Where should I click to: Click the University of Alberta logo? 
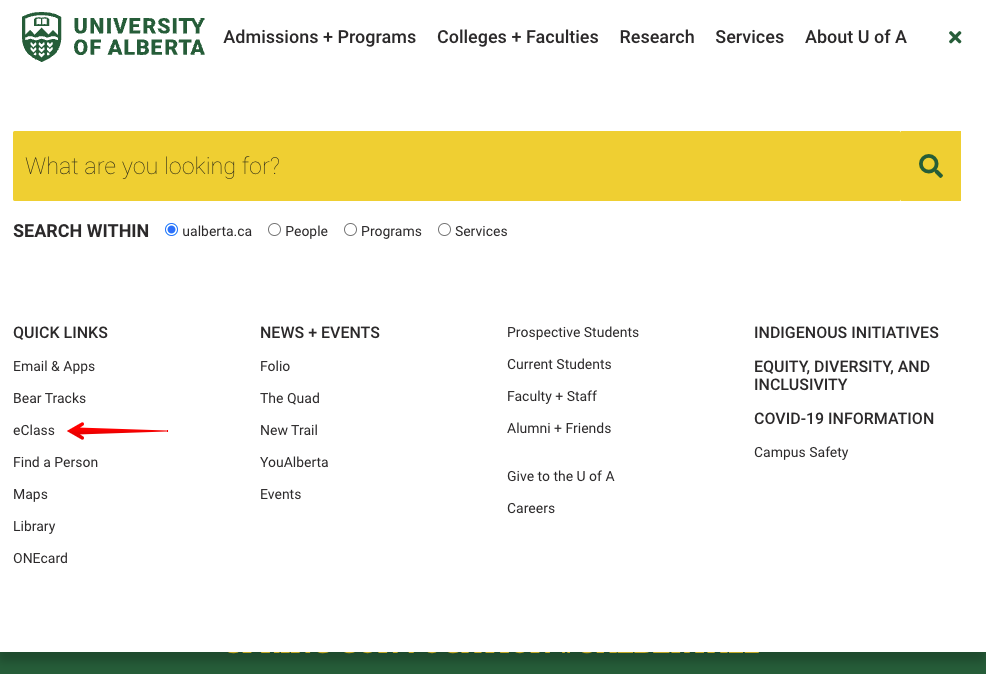(113, 37)
